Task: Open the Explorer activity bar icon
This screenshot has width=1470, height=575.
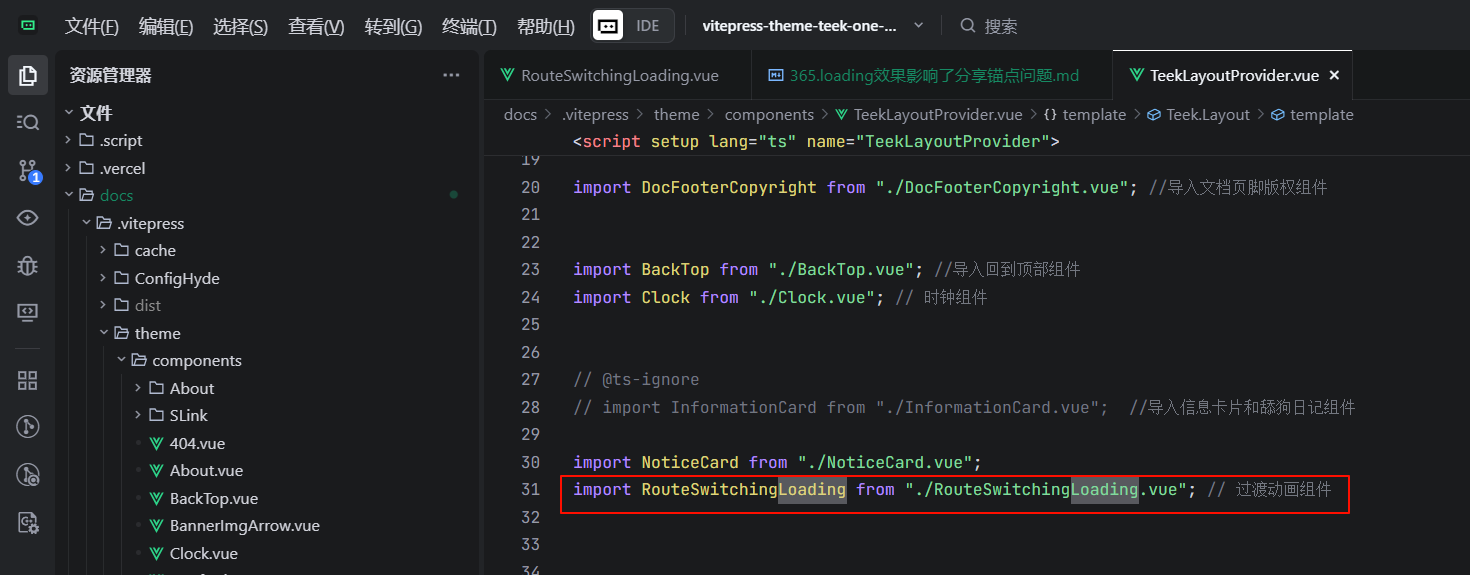Action: 28,75
